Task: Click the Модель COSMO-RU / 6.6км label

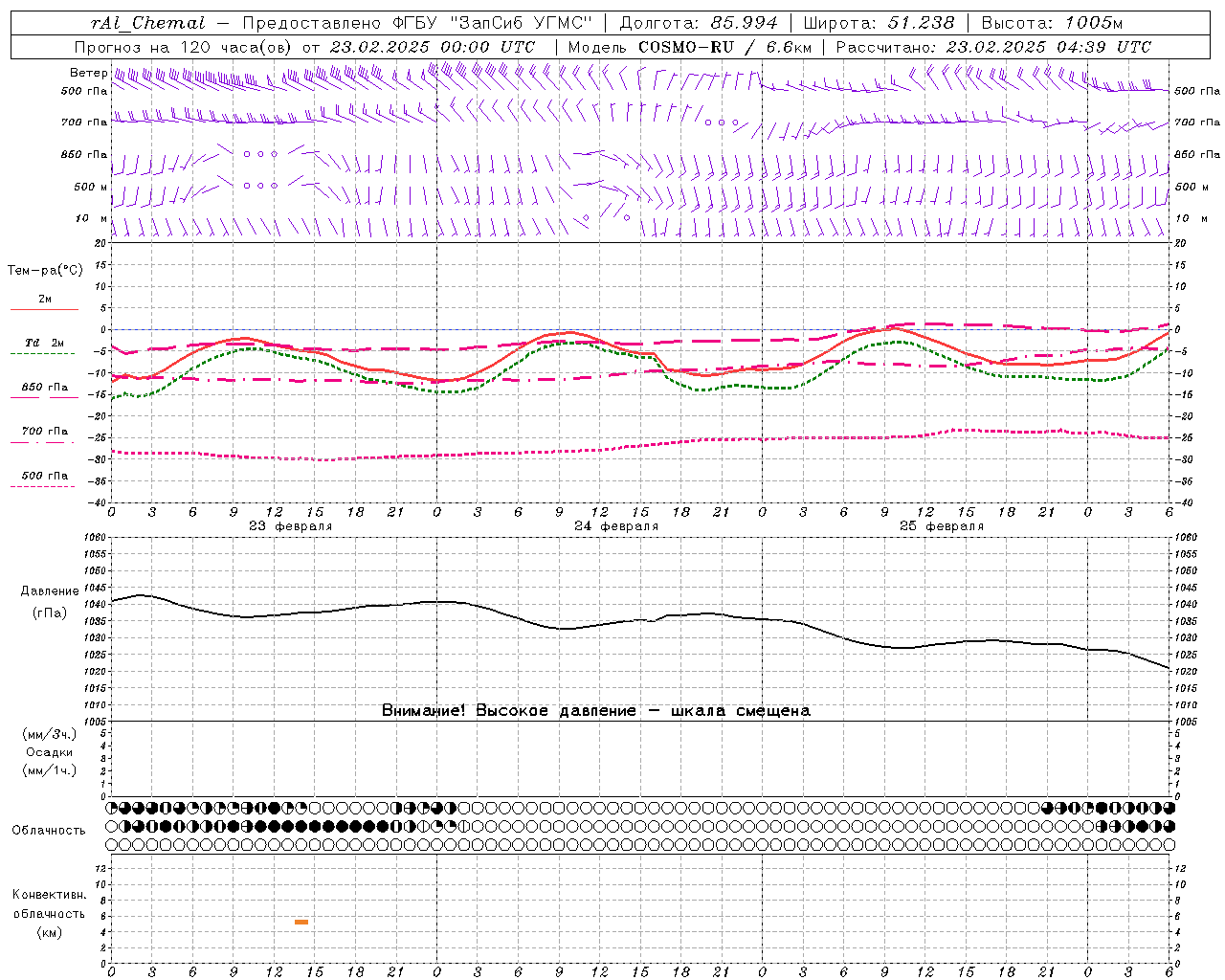Action: (x=689, y=47)
